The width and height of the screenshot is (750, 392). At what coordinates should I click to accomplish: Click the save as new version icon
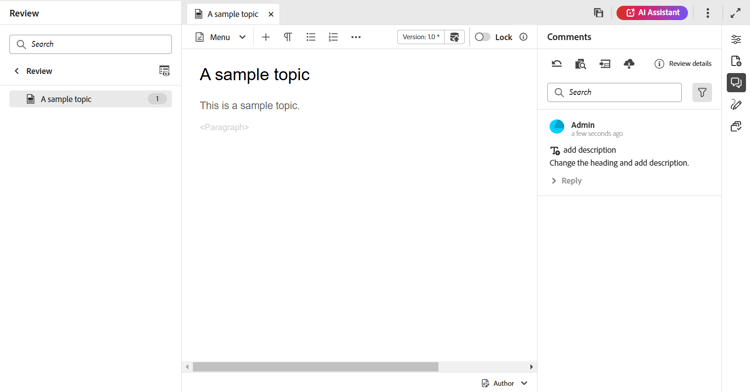tap(454, 37)
